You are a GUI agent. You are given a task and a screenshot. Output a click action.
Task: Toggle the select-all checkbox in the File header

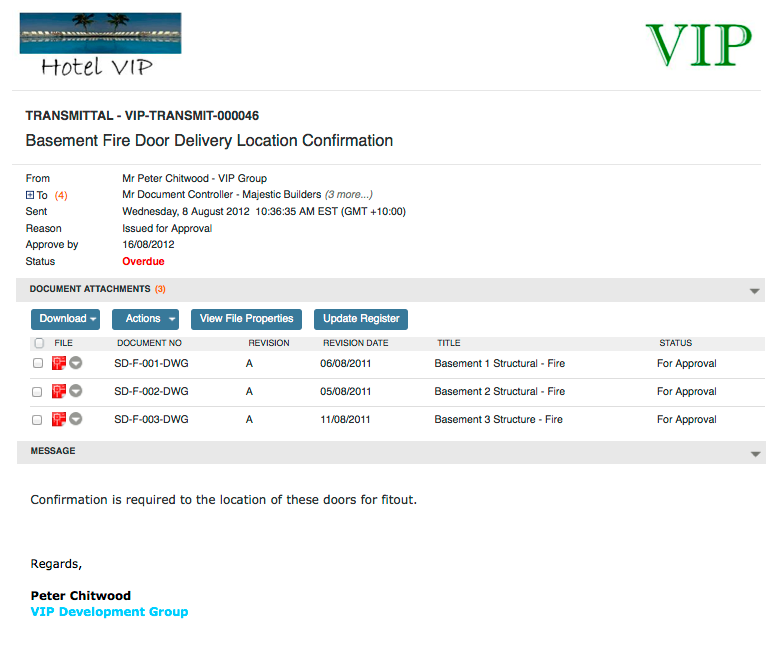pyautogui.click(x=39, y=343)
